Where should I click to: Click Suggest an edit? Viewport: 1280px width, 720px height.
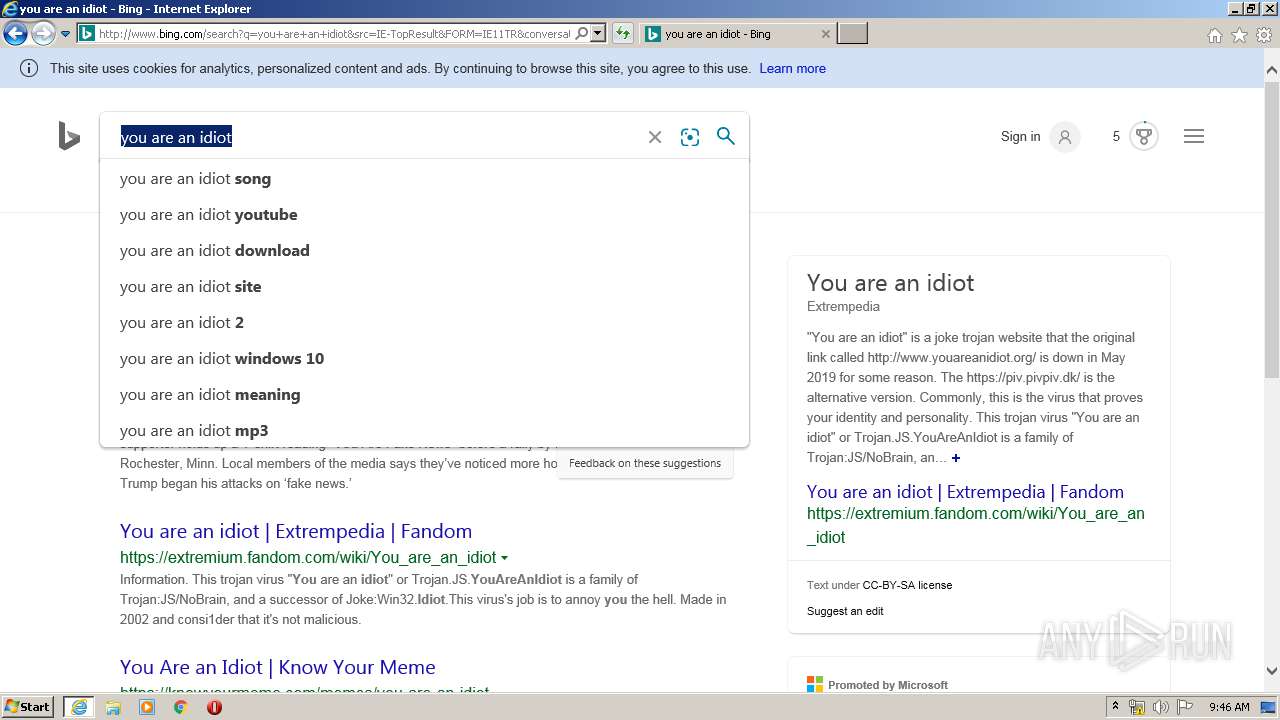(845, 611)
